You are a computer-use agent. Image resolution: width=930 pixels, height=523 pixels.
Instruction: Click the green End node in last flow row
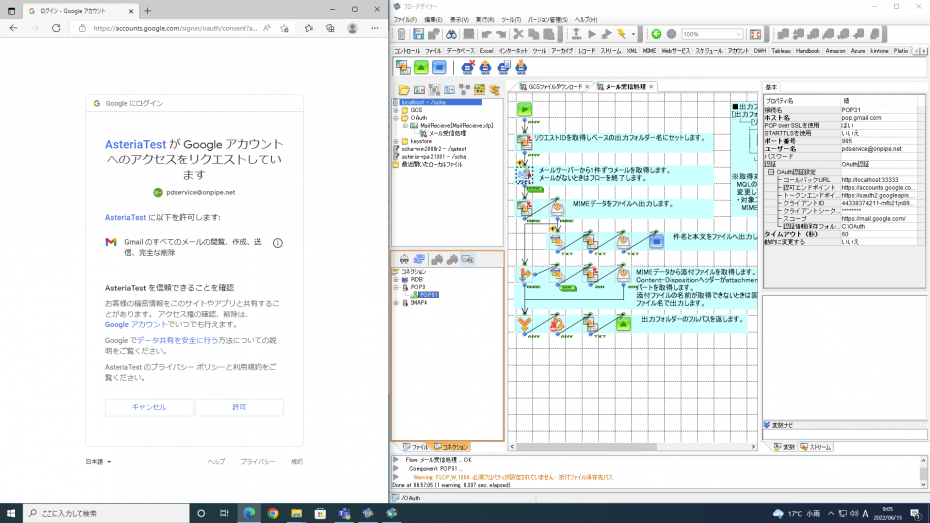pyautogui.click(x=623, y=323)
